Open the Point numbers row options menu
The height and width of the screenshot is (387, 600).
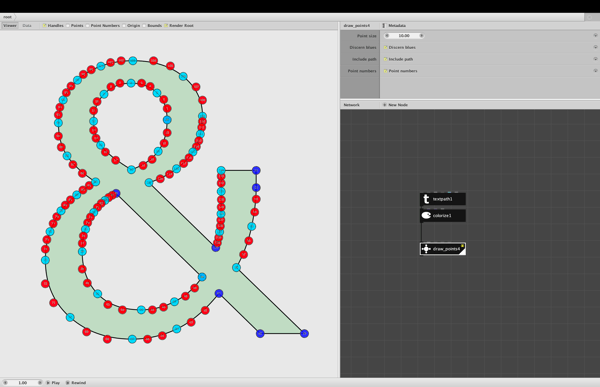tap(595, 71)
